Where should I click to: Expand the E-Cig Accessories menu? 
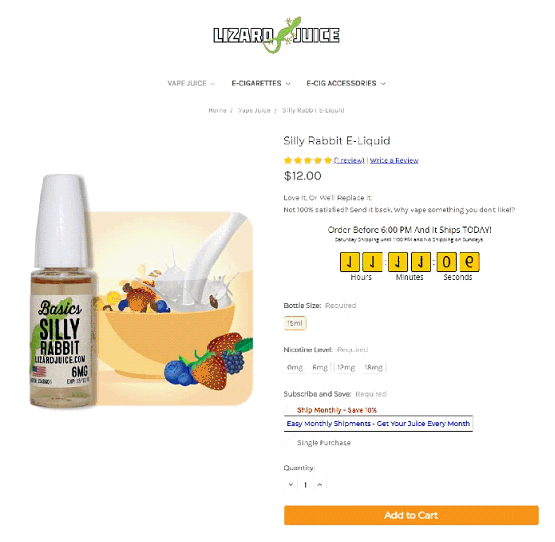pos(346,83)
